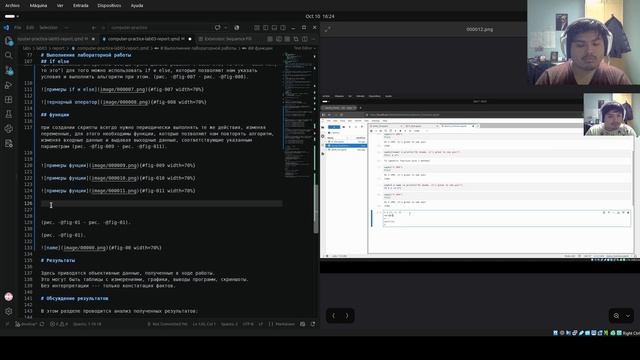Image resolution: width=640 pixels, height=360 pixels.
Task: Click the editor minimap code overview
Action: (298, 116)
